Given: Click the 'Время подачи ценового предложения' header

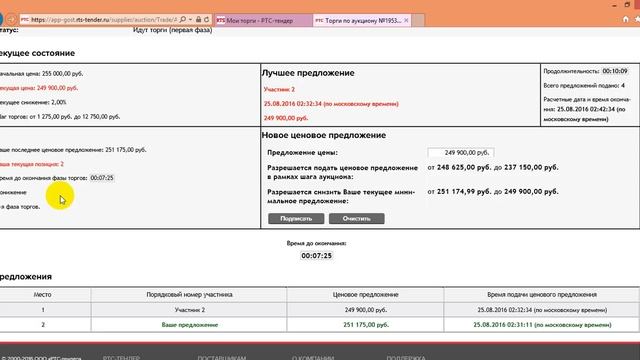Looking at the screenshot, I should 542,294.
